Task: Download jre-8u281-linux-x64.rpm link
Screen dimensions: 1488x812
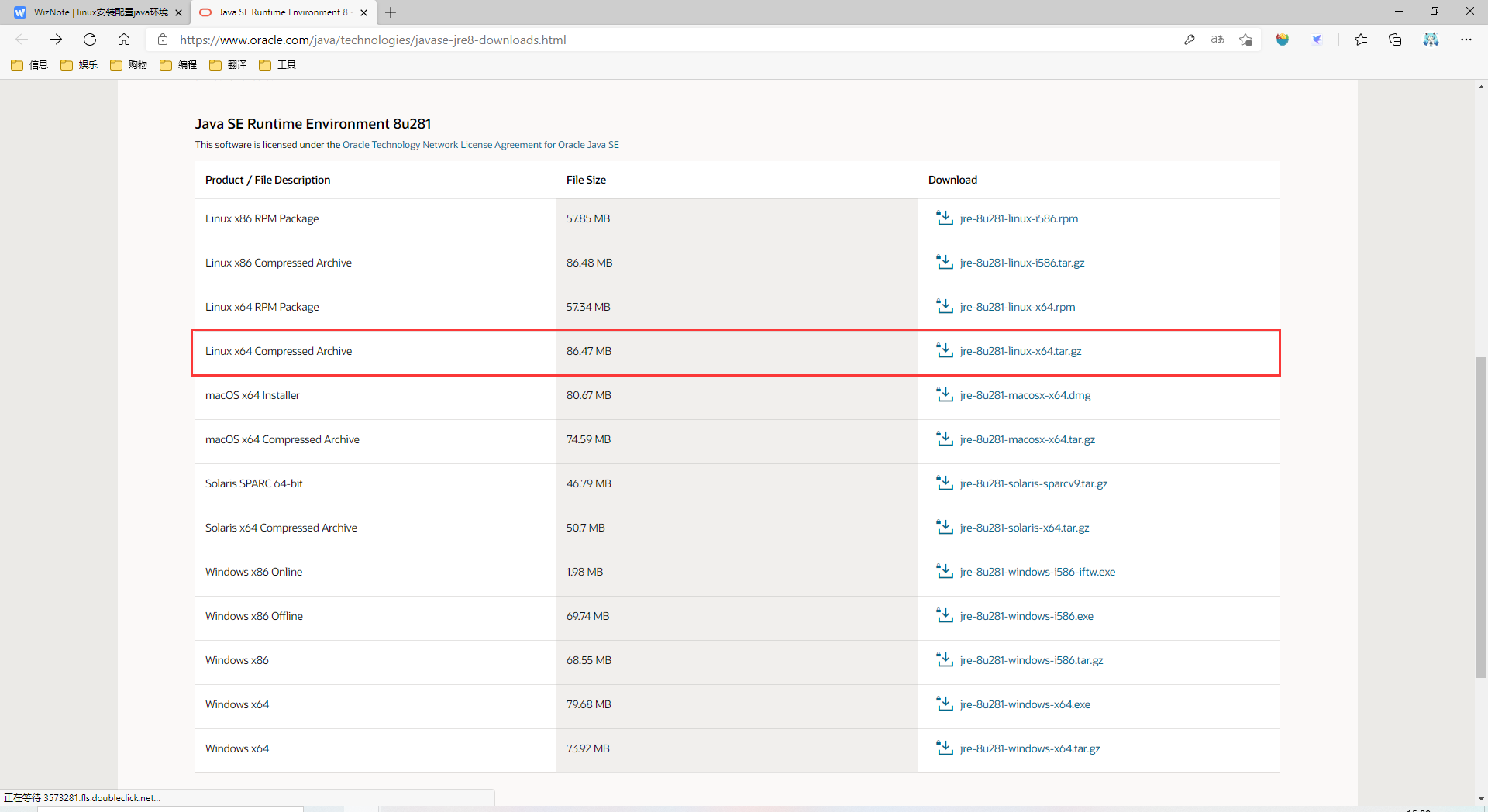Action: click(x=1018, y=307)
